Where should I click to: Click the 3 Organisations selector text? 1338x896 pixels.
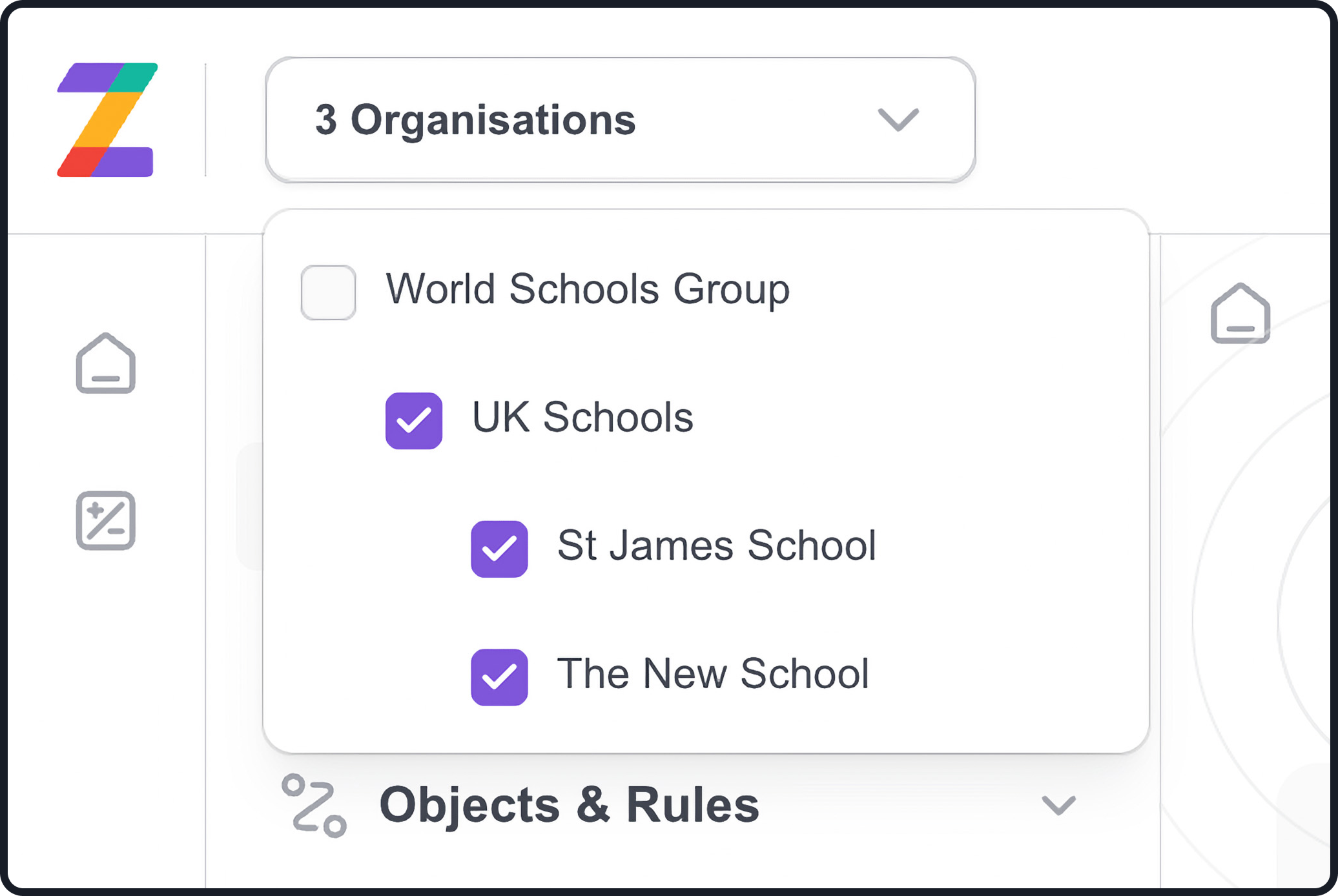(475, 120)
